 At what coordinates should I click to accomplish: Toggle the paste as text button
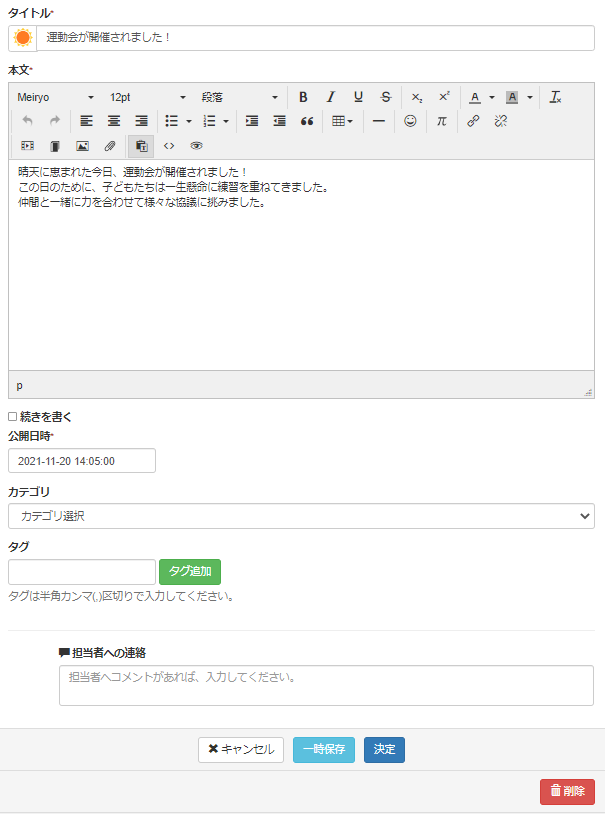coord(141,145)
